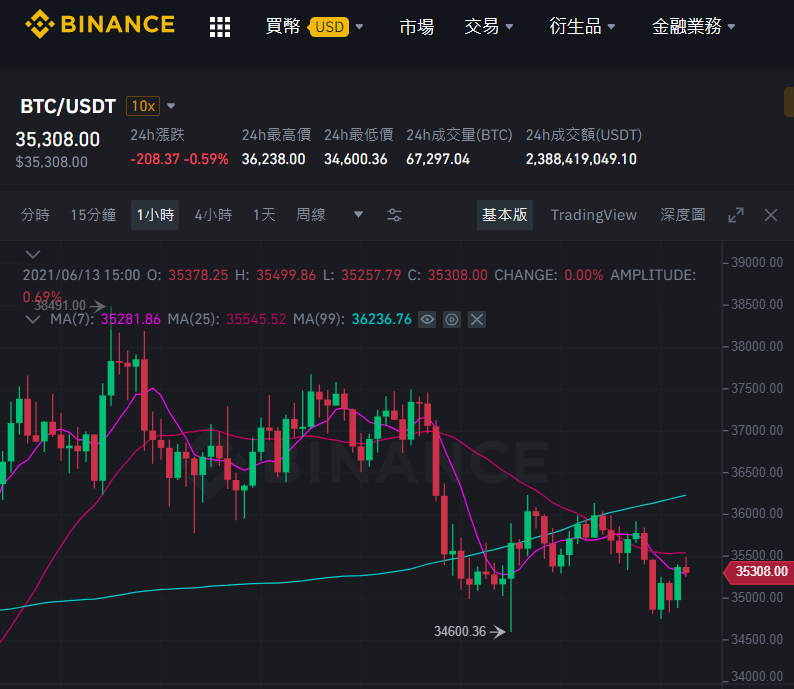Remove the MA indicator with X
This screenshot has height=689, width=794.
point(477,319)
